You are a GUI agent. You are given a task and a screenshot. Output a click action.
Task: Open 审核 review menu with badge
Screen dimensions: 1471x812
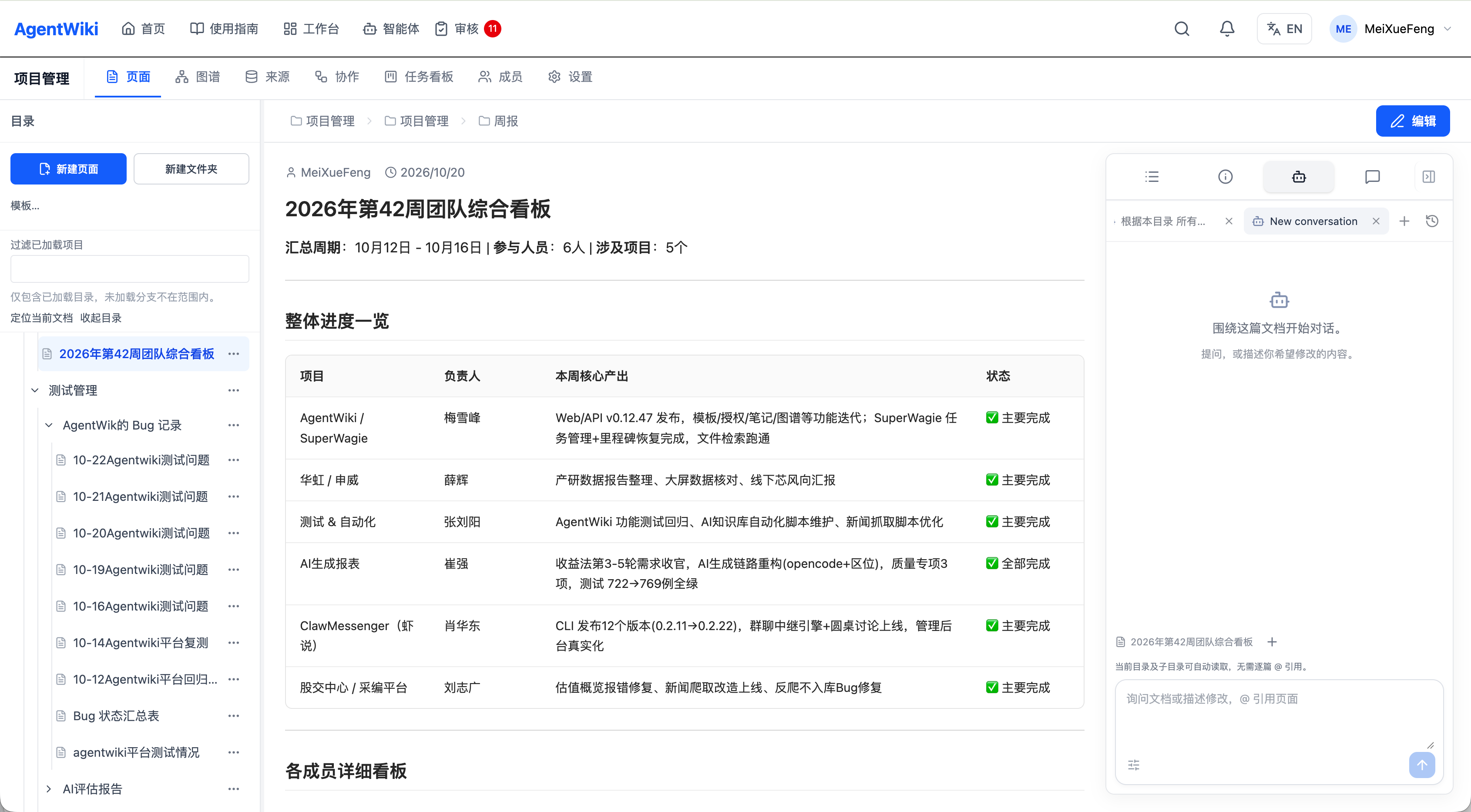pyautogui.click(x=467, y=29)
